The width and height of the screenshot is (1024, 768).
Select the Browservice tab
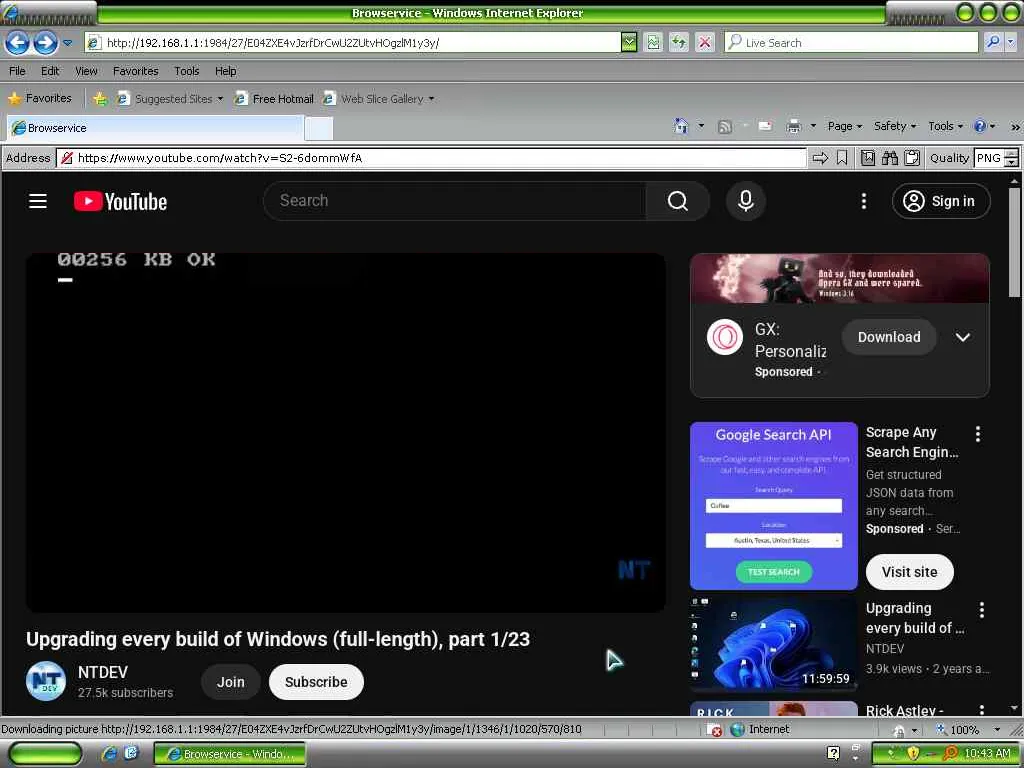tap(155, 128)
